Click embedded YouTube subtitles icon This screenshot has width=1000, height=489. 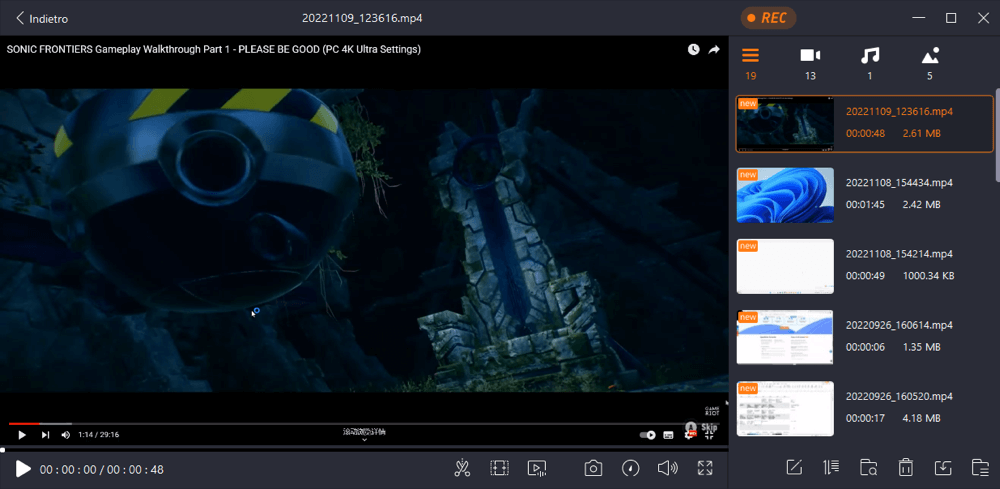(668, 435)
